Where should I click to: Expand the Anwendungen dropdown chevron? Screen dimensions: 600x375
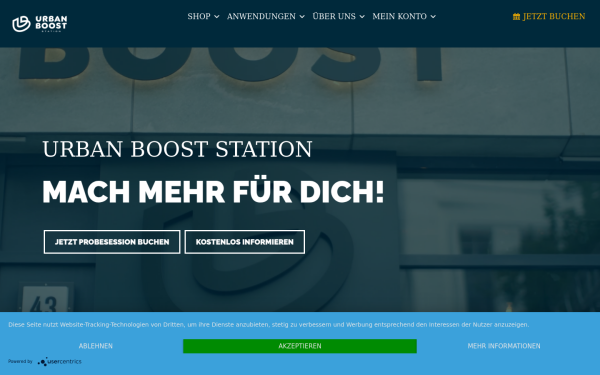302,16
